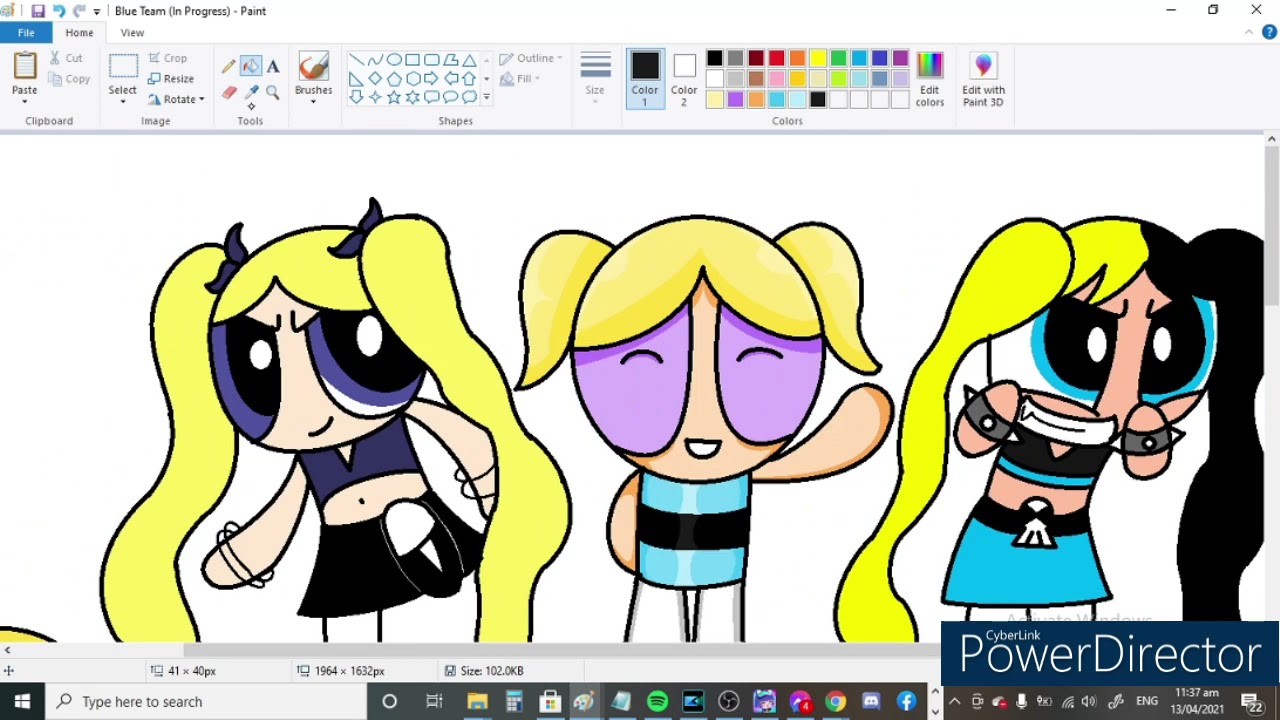Select the Eraser tool
Viewport: 1280px width, 720px height.
click(x=229, y=93)
